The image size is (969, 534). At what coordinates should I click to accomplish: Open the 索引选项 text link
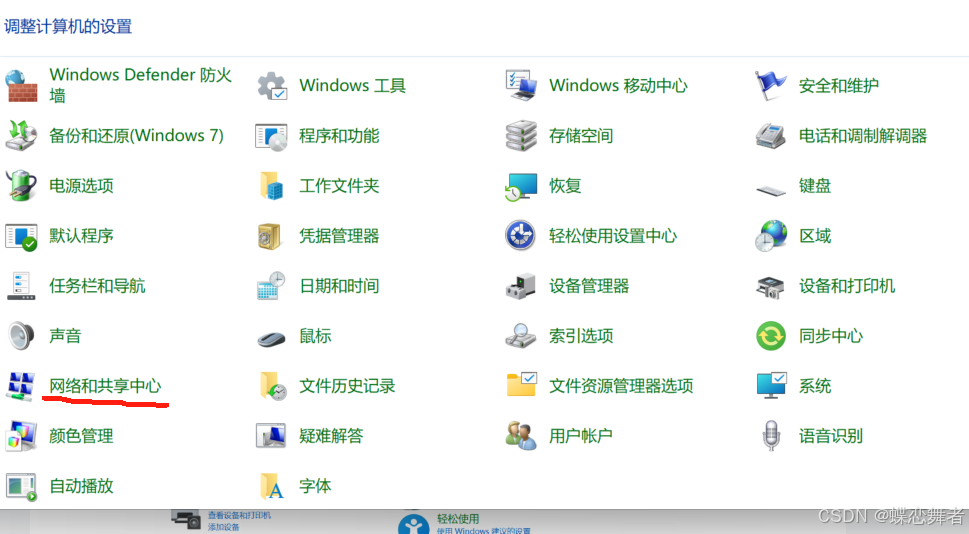(581, 336)
